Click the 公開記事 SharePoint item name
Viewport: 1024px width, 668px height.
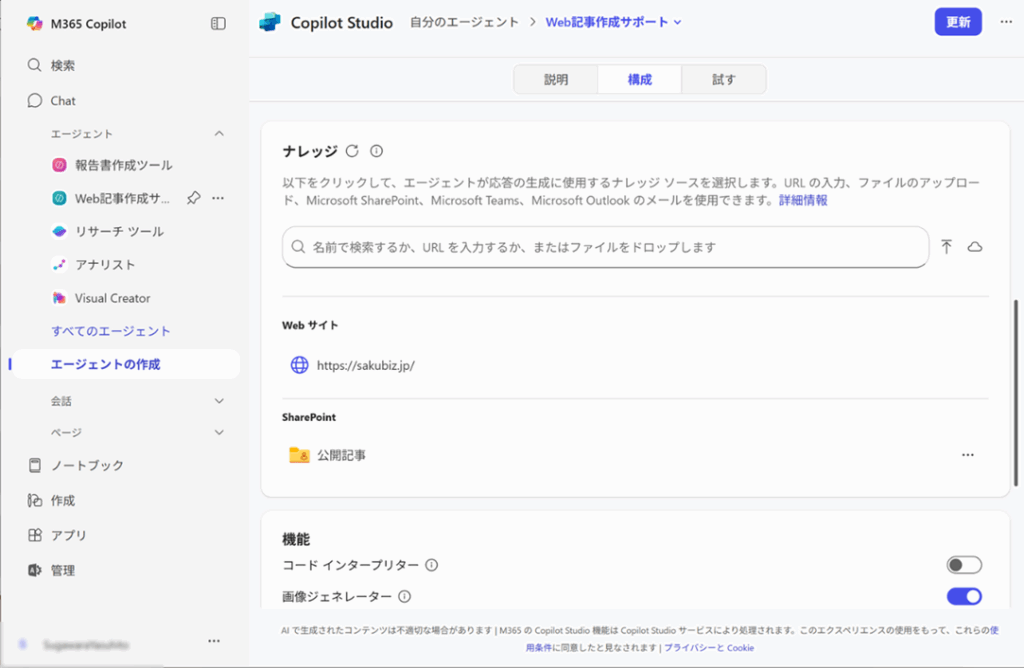(x=341, y=455)
